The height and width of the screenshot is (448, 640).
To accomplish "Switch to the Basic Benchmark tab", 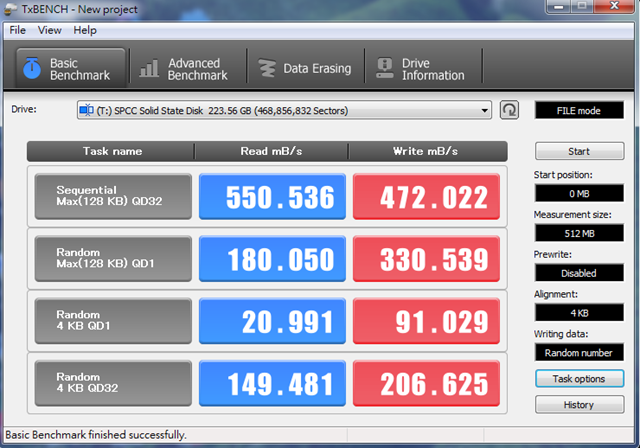I will [71, 68].
